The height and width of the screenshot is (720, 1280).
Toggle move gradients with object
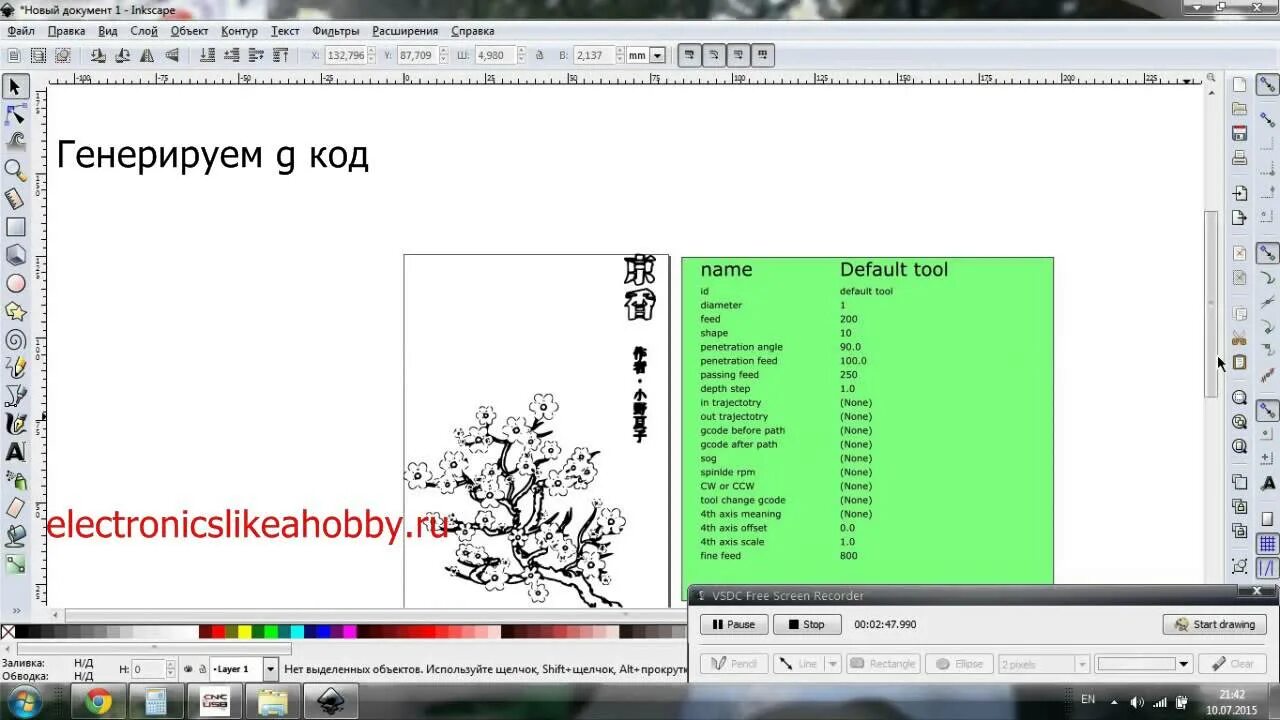click(x=739, y=56)
